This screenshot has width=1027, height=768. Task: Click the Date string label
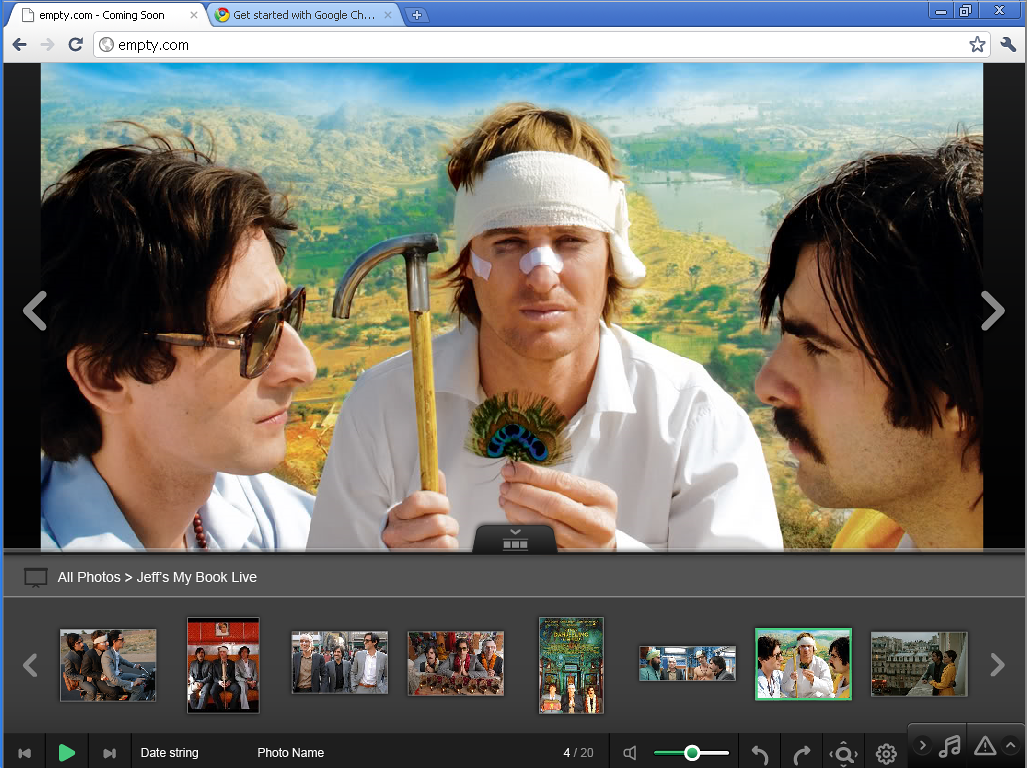(x=170, y=753)
